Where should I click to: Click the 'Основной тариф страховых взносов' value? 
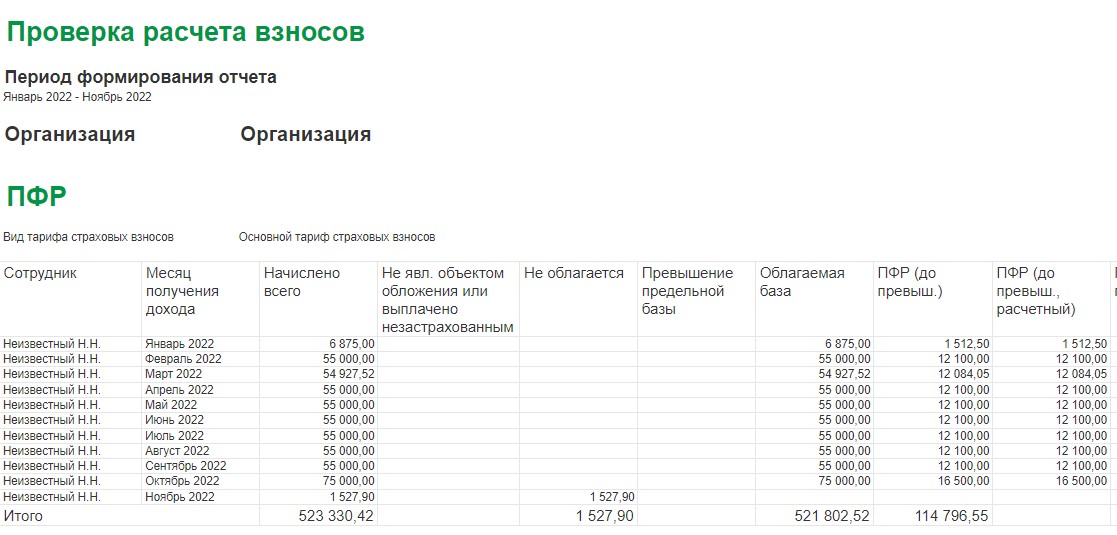pyautogui.click(x=337, y=237)
